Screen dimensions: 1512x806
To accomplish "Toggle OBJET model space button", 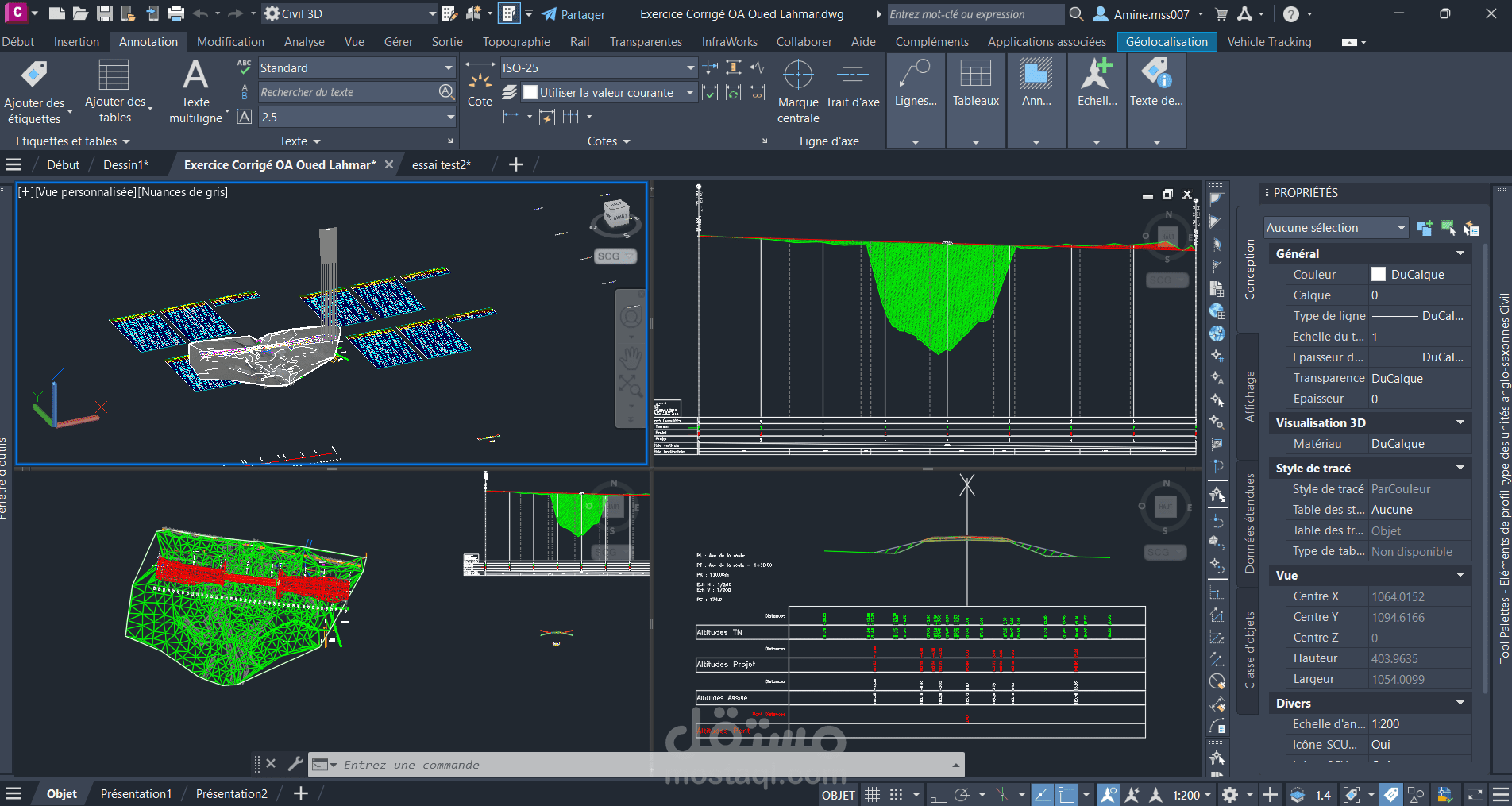I will point(839,795).
